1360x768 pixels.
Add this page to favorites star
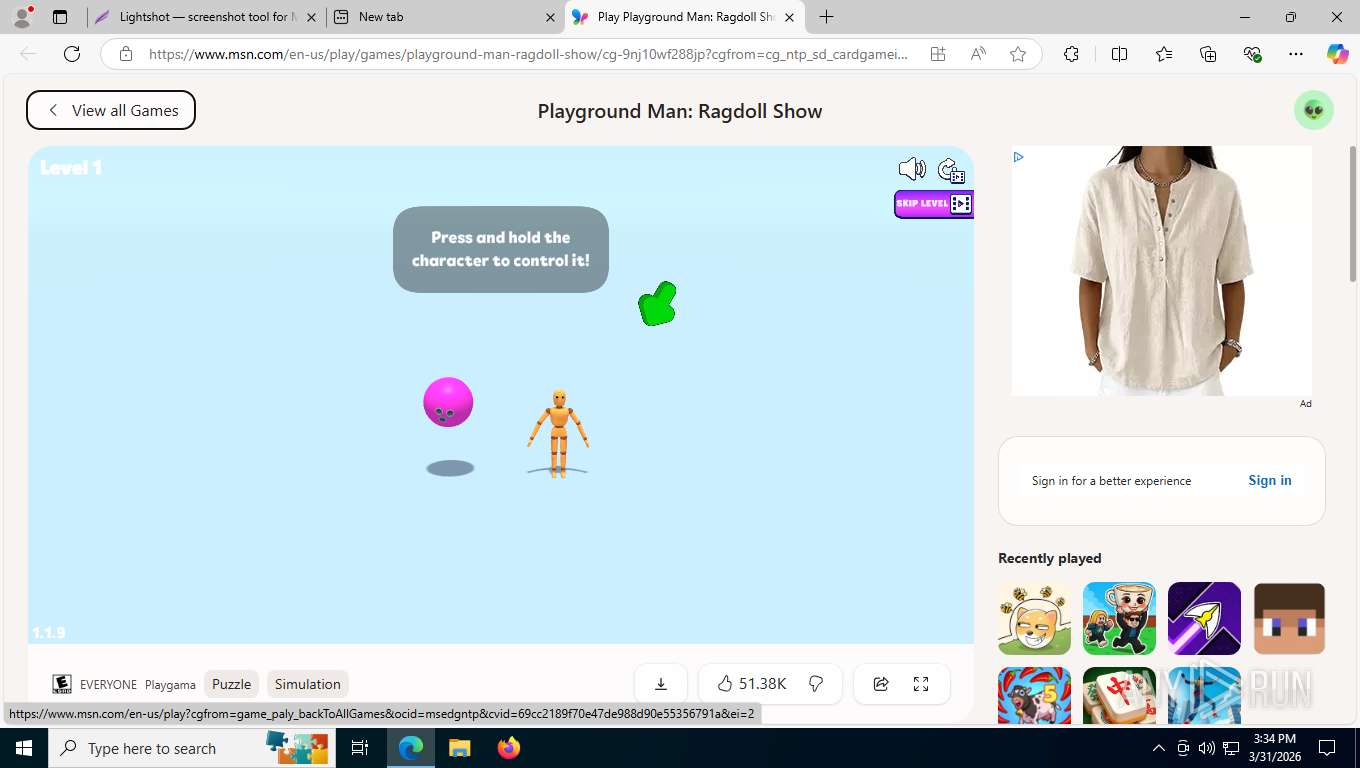[x=1018, y=54]
